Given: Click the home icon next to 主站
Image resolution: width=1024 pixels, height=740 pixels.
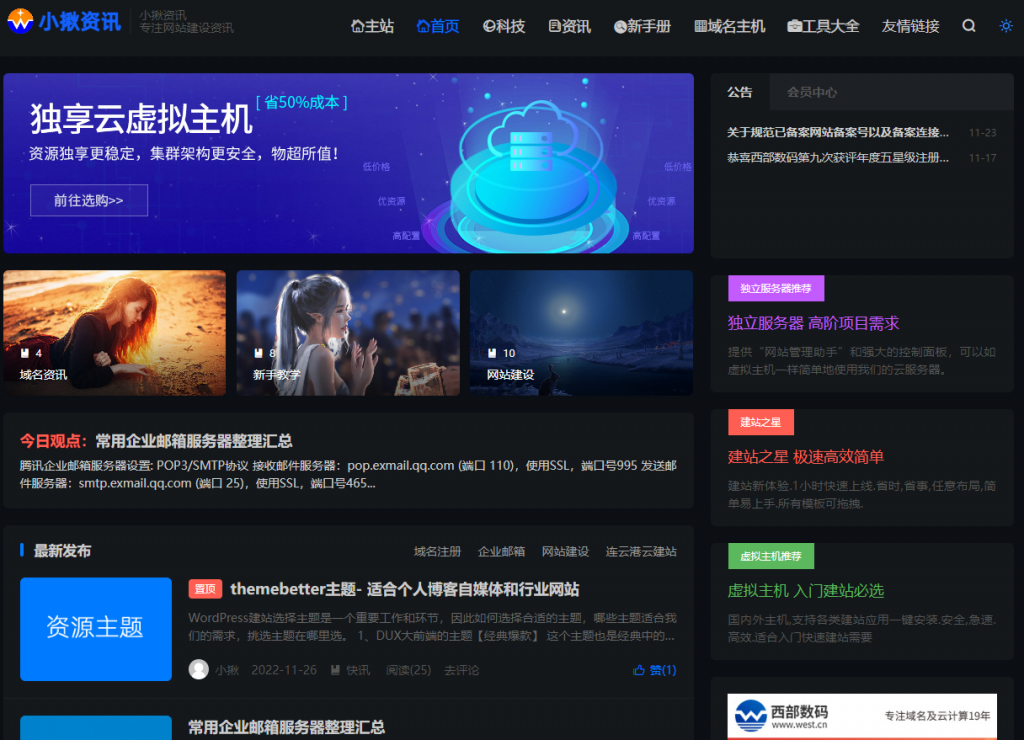Looking at the screenshot, I should (x=358, y=26).
